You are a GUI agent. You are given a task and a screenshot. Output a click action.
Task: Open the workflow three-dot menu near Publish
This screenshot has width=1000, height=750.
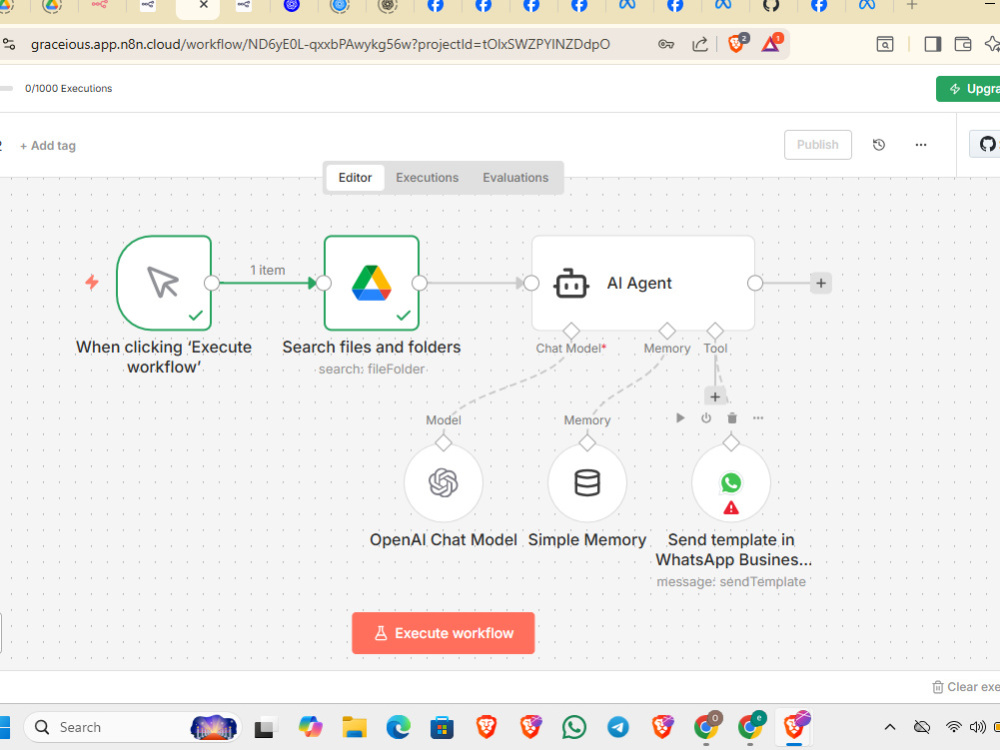[x=921, y=145]
